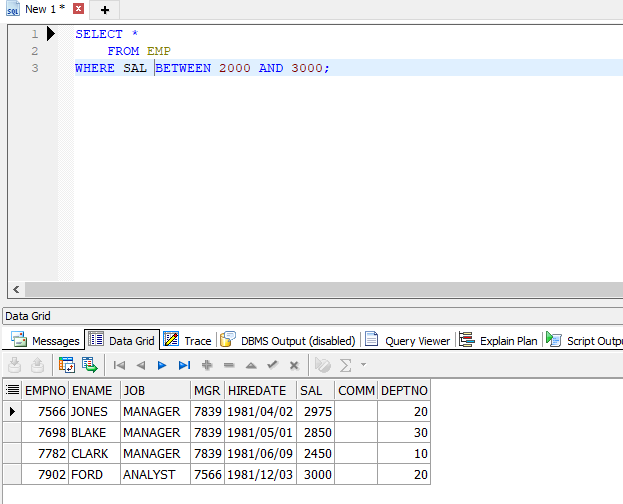The image size is (623, 504).
Task: Click hire date 1981/12/03
Action: point(261,475)
